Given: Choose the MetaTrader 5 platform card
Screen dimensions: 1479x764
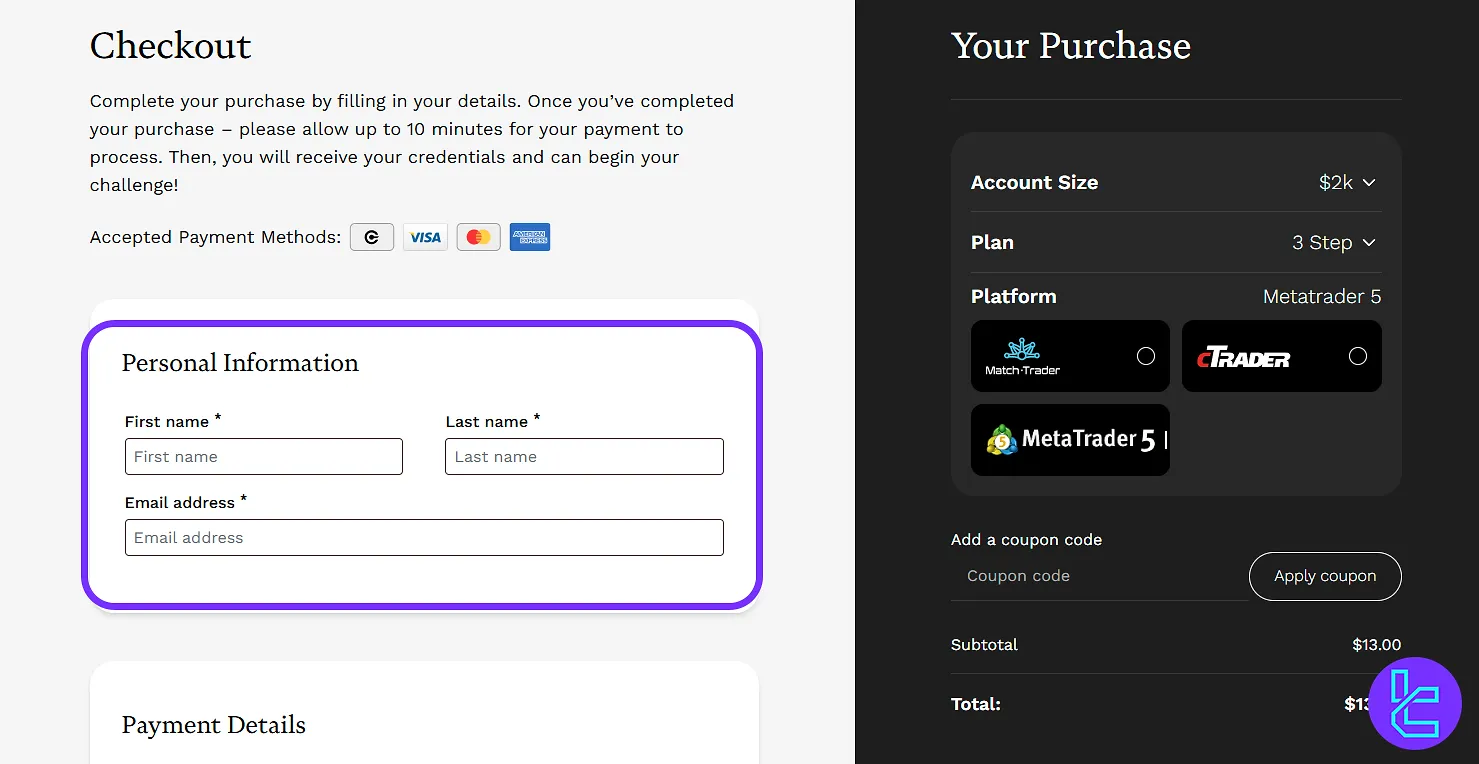Looking at the screenshot, I should point(1070,440).
